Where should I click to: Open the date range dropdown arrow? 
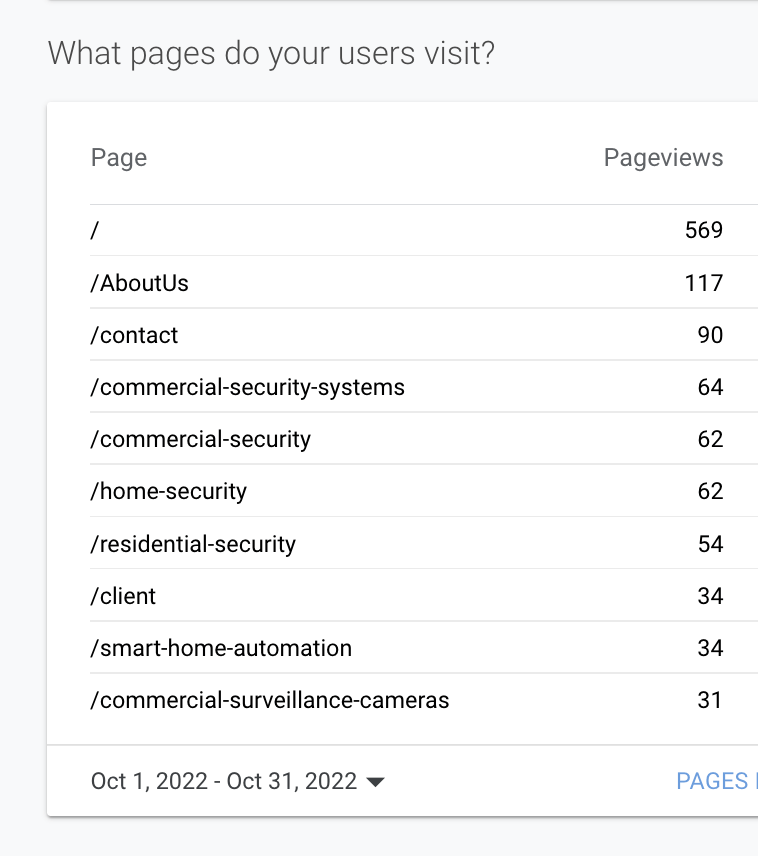(376, 782)
